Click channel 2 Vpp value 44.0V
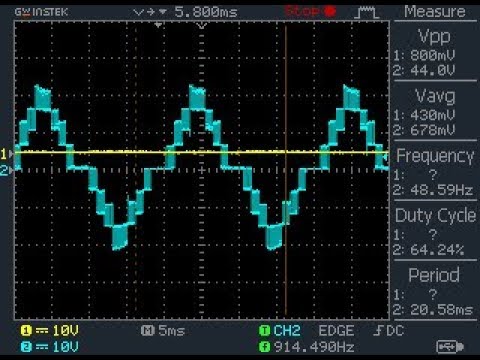 tap(432, 70)
